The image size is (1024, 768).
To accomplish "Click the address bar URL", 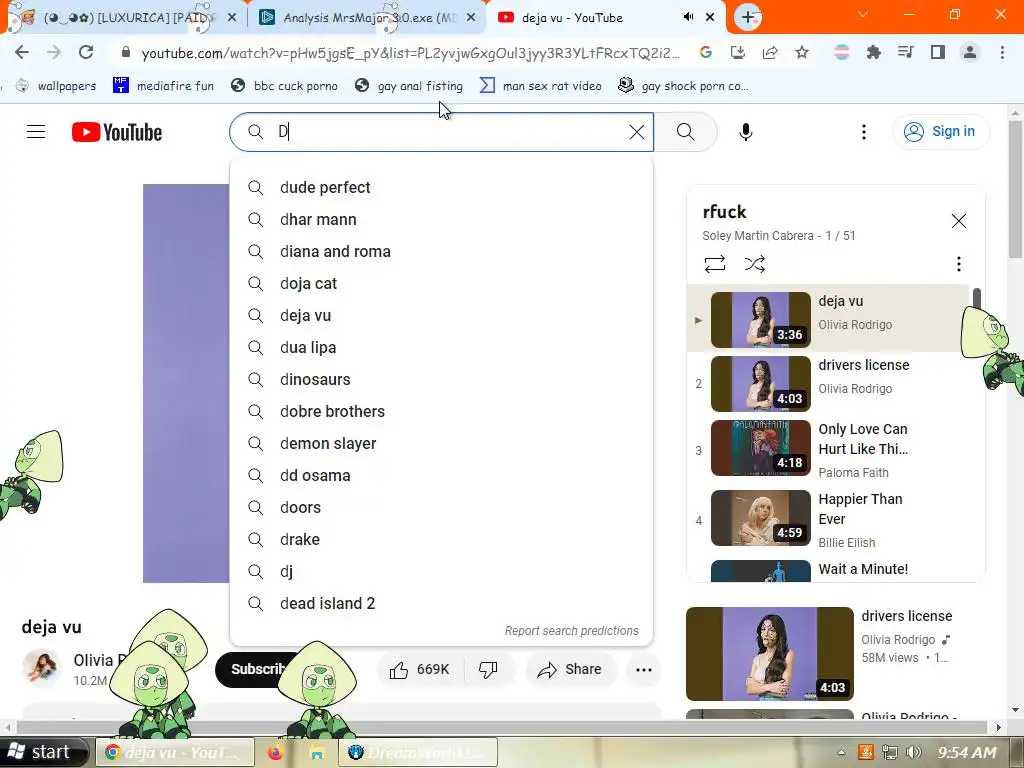I will tap(410, 53).
